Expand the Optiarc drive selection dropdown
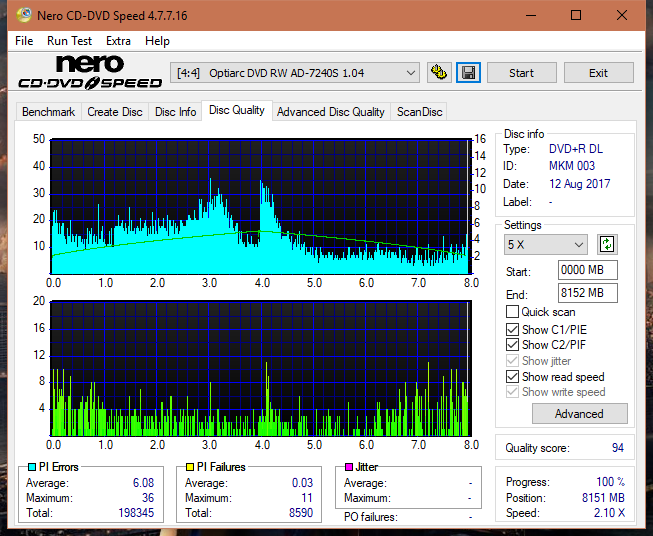Image resolution: width=653 pixels, height=536 pixels. pos(410,73)
